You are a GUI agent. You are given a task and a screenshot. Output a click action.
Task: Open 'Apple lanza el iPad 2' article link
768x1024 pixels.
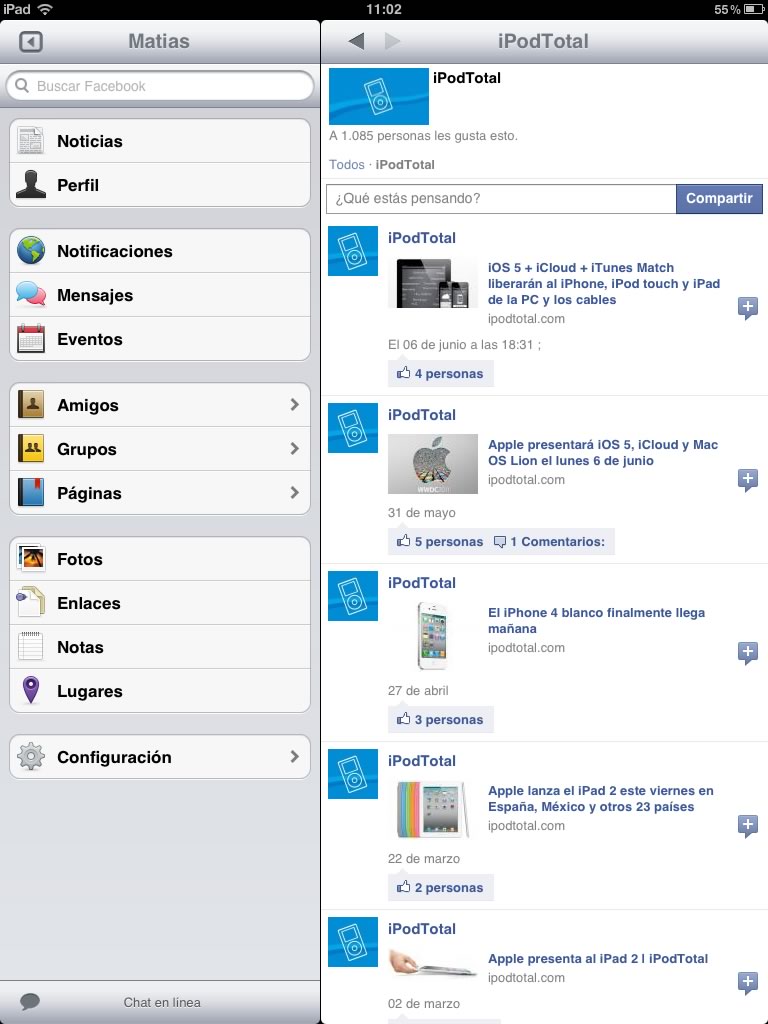(x=600, y=798)
